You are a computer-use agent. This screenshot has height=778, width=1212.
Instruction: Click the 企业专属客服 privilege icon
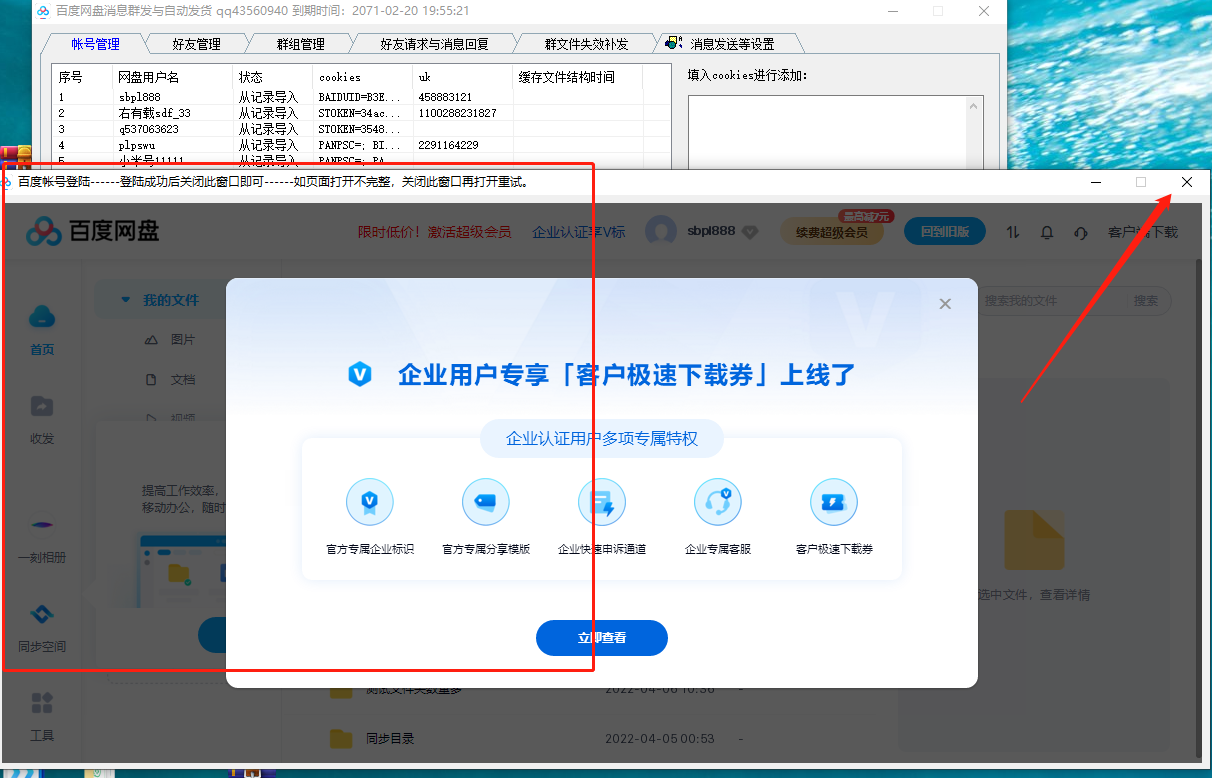(718, 502)
